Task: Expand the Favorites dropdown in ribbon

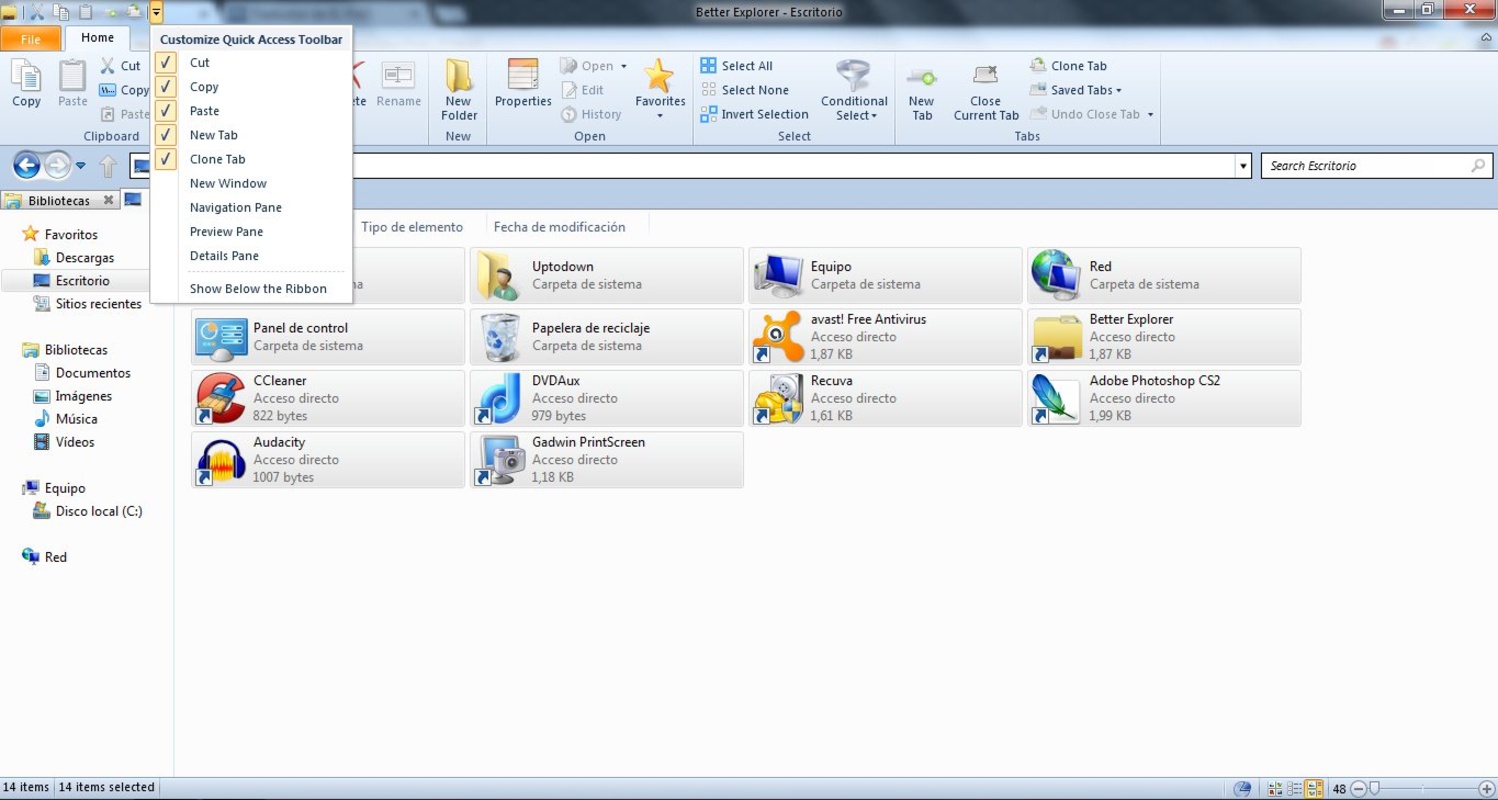Action: coord(659,116)
